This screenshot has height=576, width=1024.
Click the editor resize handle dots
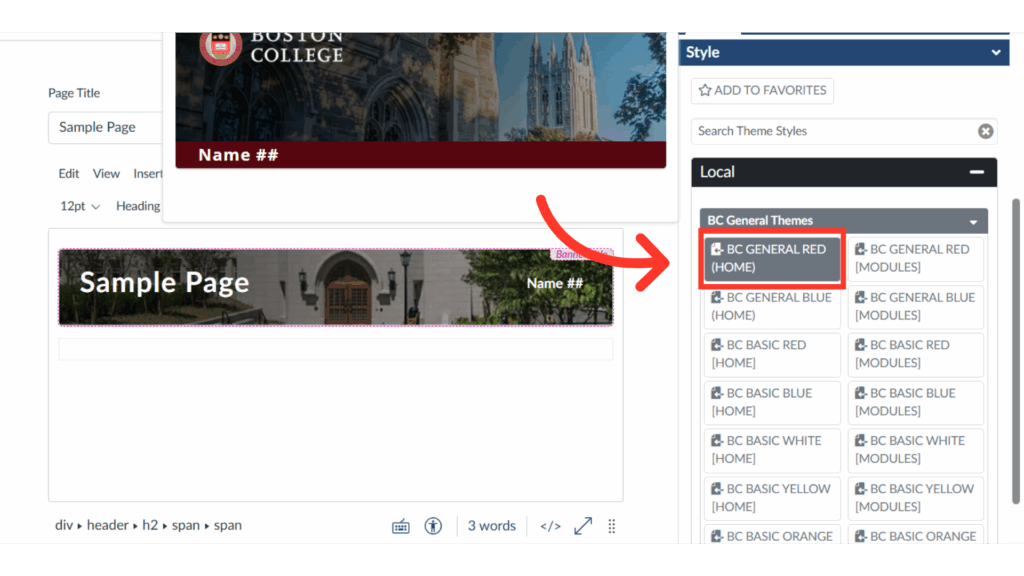(x=612, y=526)
